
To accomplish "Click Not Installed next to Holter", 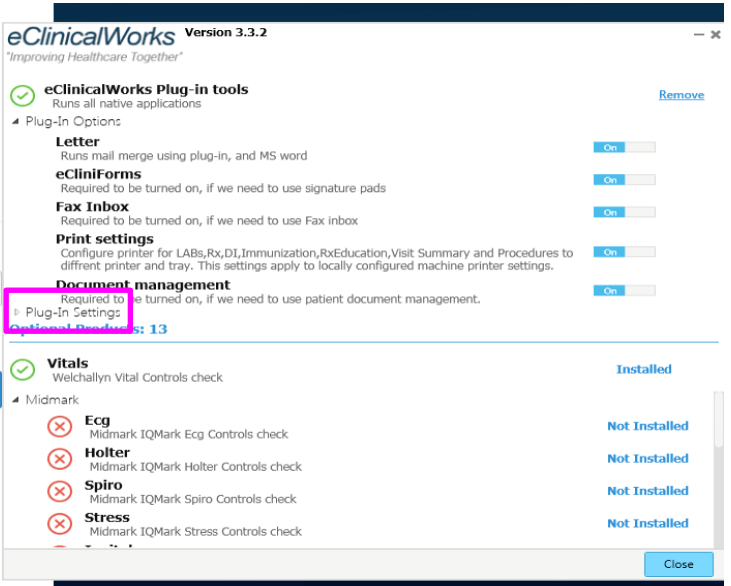I will [x=648, y=459].
